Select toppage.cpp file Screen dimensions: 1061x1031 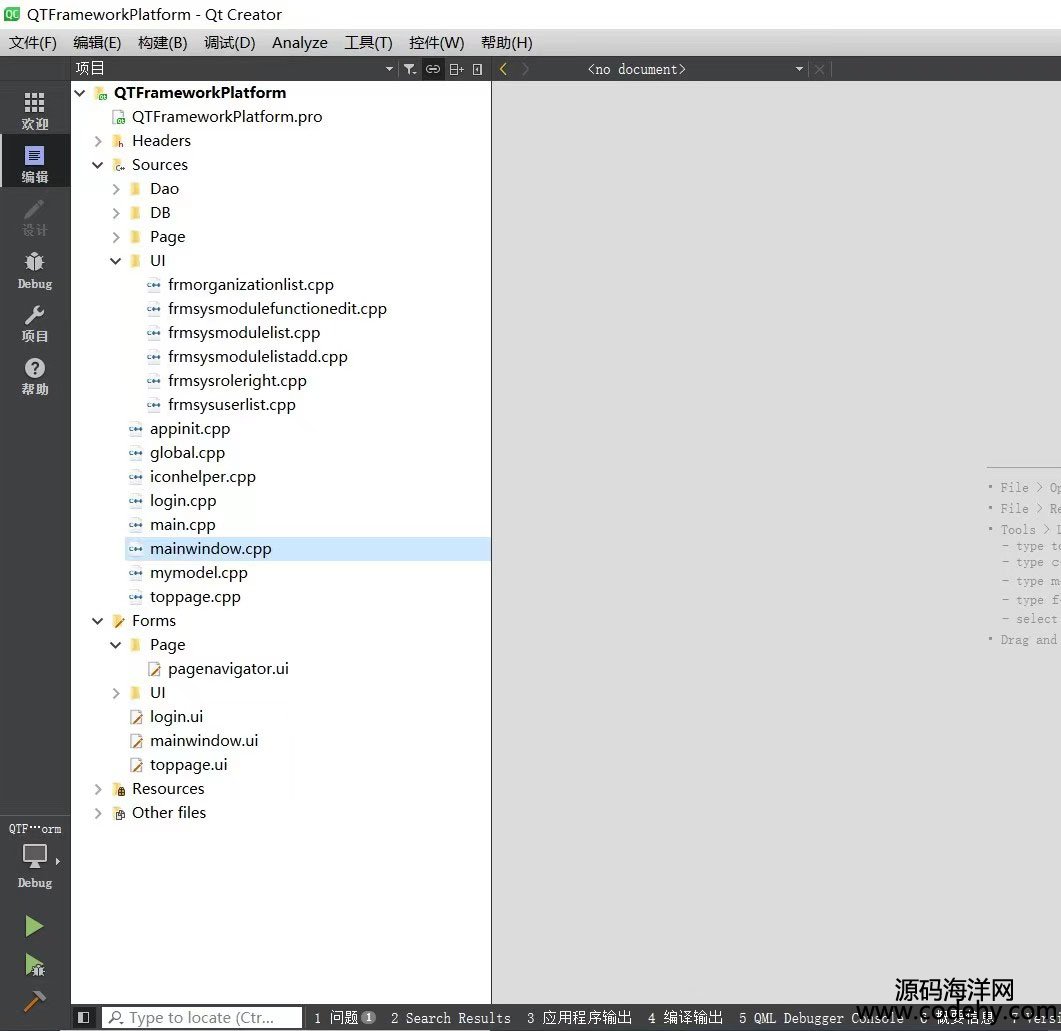click(x=196, y=597)
